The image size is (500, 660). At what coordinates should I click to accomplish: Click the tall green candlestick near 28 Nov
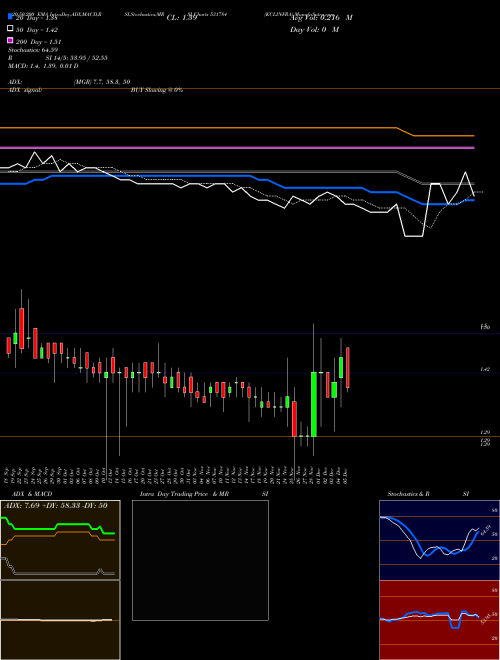[x=314, y=404]
